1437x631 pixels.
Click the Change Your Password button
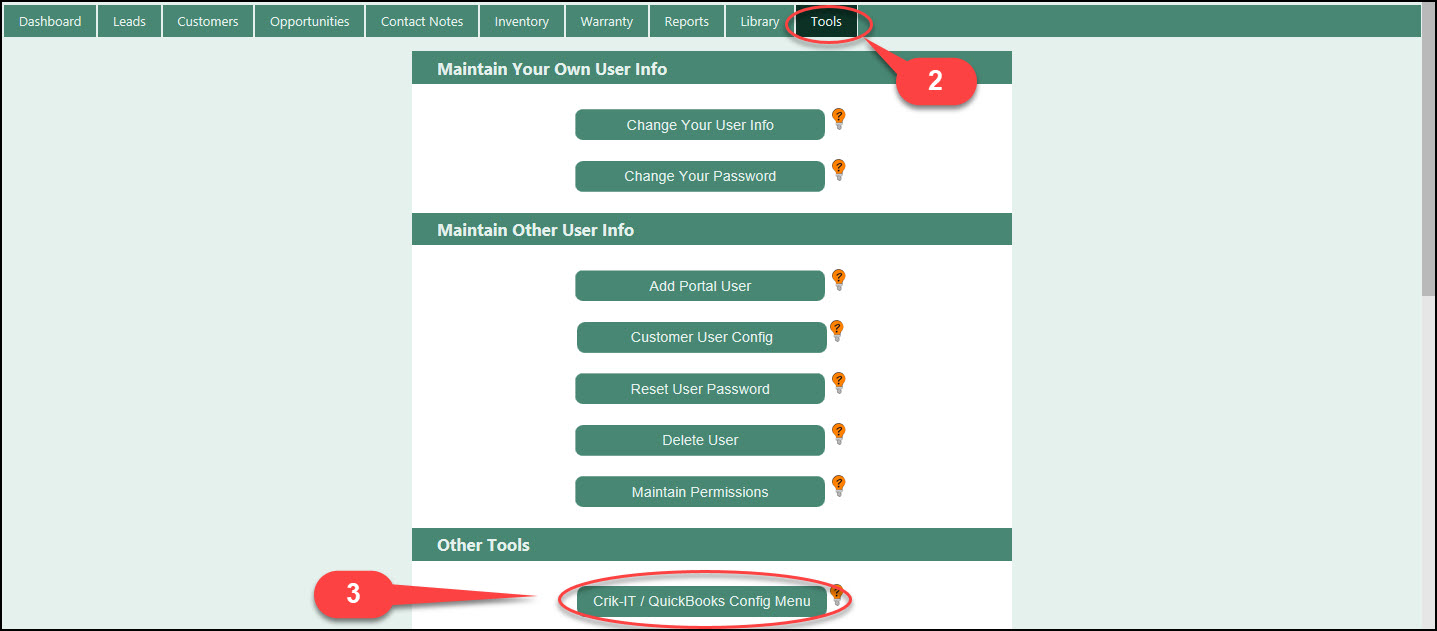pyautogui.click(x=700, y=176)
